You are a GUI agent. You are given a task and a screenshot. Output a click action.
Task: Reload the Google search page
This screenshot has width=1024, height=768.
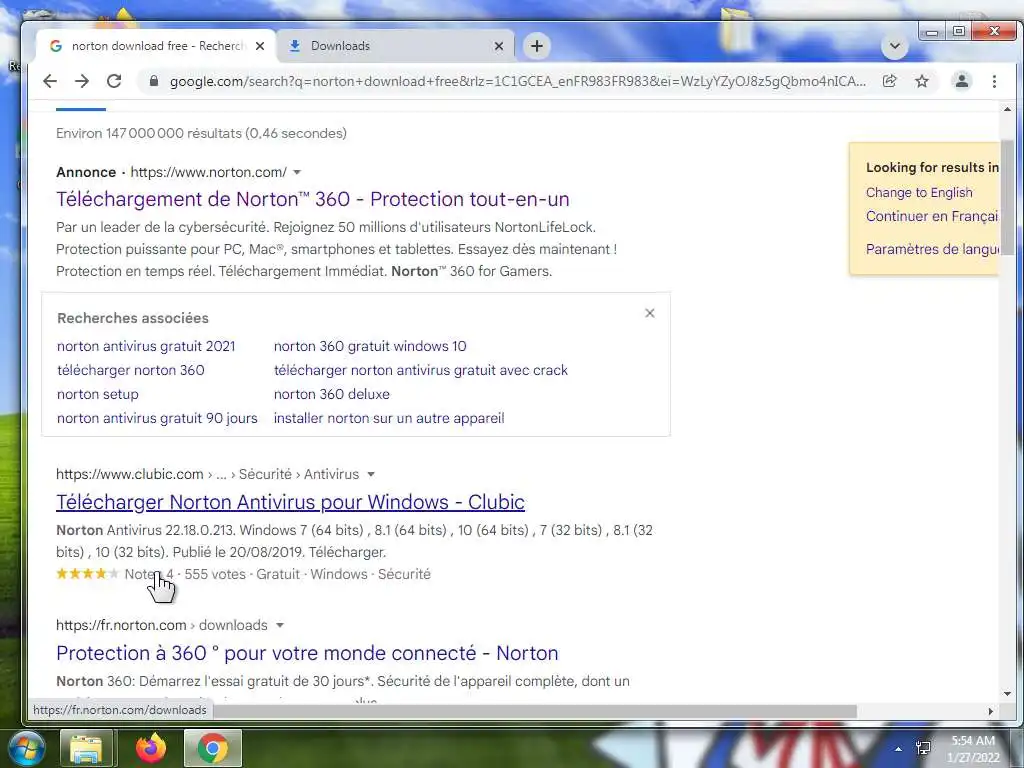click(114, 81)
